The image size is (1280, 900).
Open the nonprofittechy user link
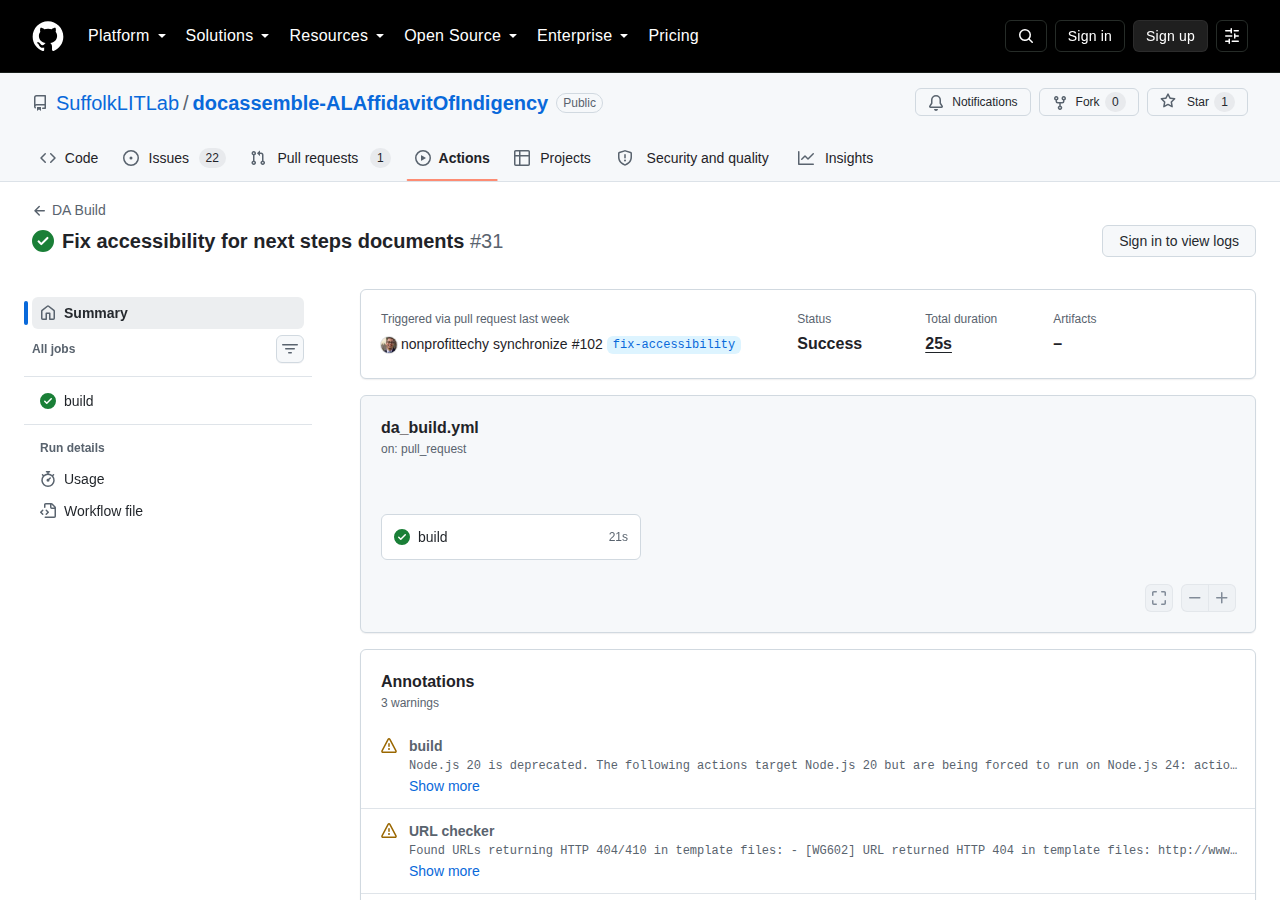pos(445,344)
